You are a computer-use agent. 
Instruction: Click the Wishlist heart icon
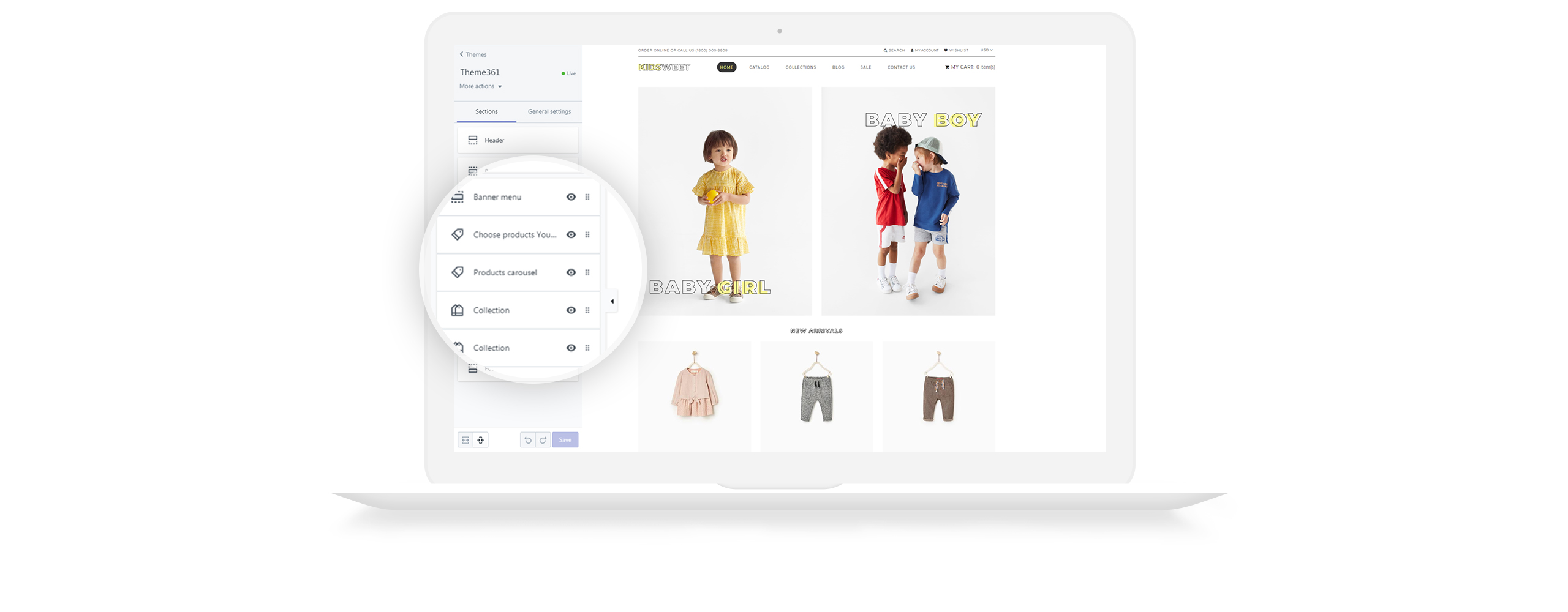[946, 50]
